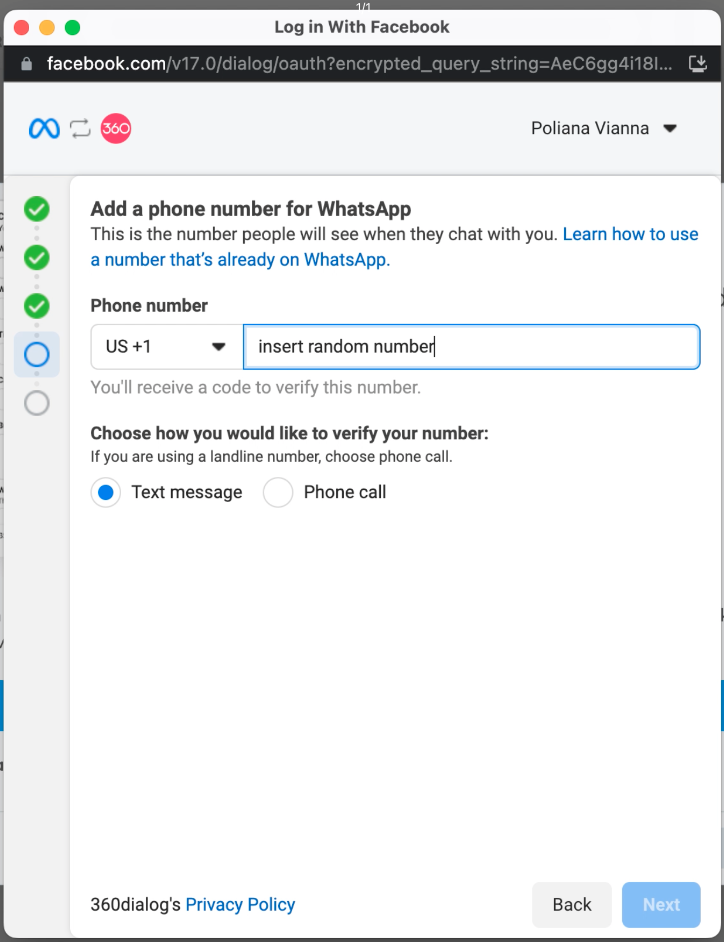Click the pink 360dialog logo
Viewport: 724px width, 942px height.
(115, 129)
